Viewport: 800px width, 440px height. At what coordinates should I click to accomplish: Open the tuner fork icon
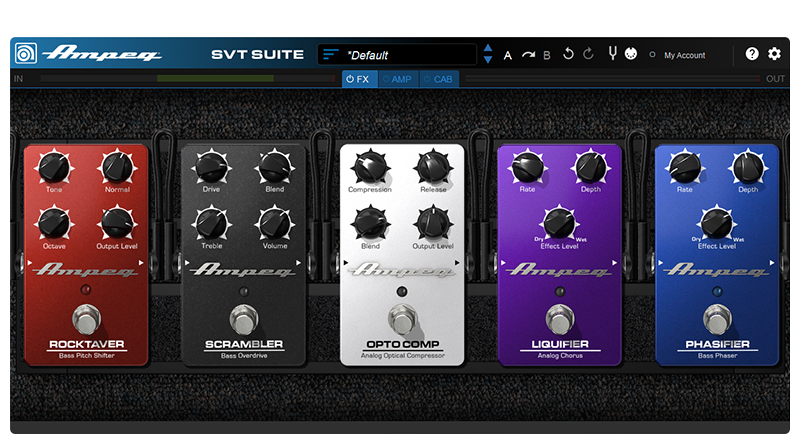tap(612, 53)
